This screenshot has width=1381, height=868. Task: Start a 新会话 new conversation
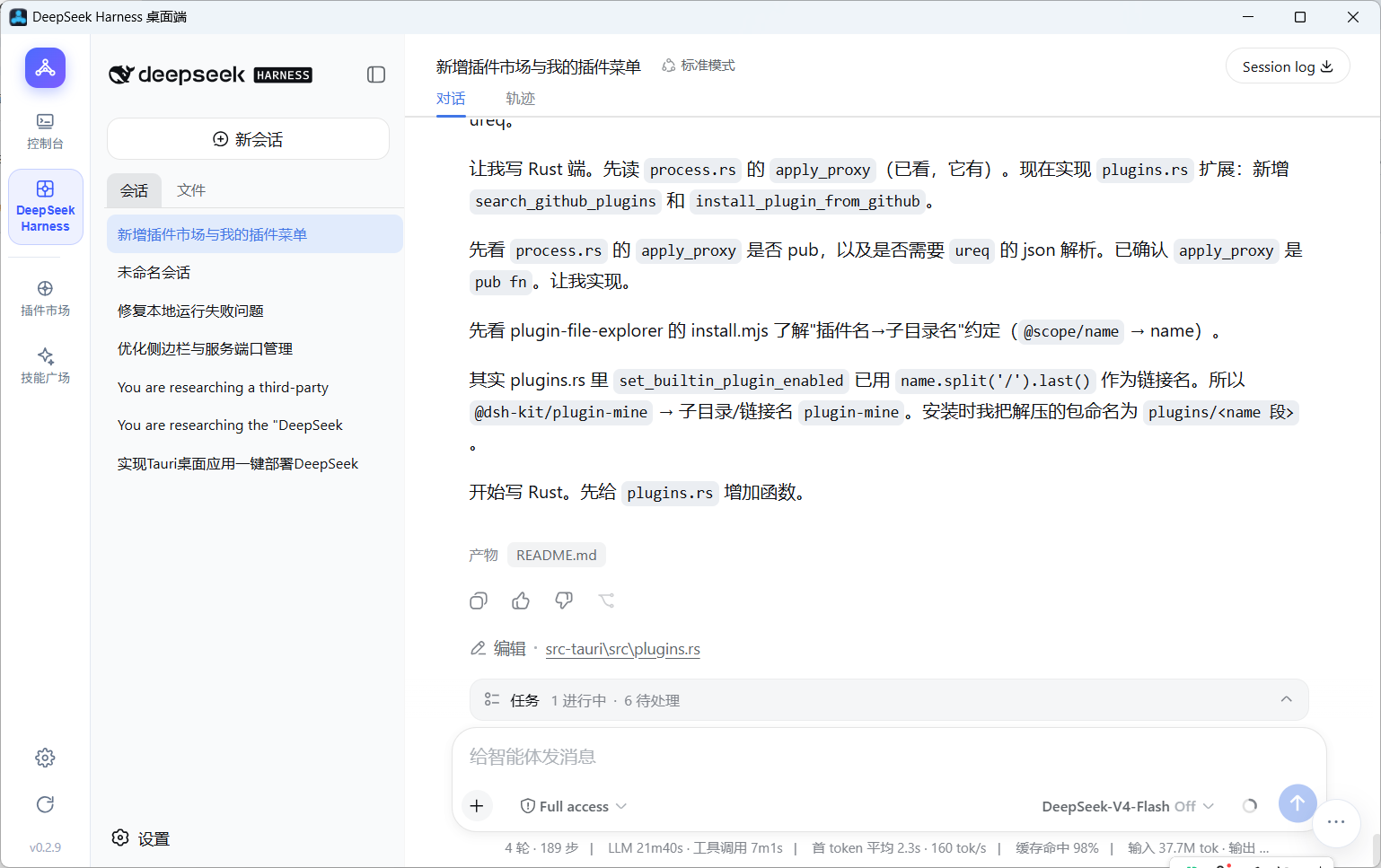point(248,139)
